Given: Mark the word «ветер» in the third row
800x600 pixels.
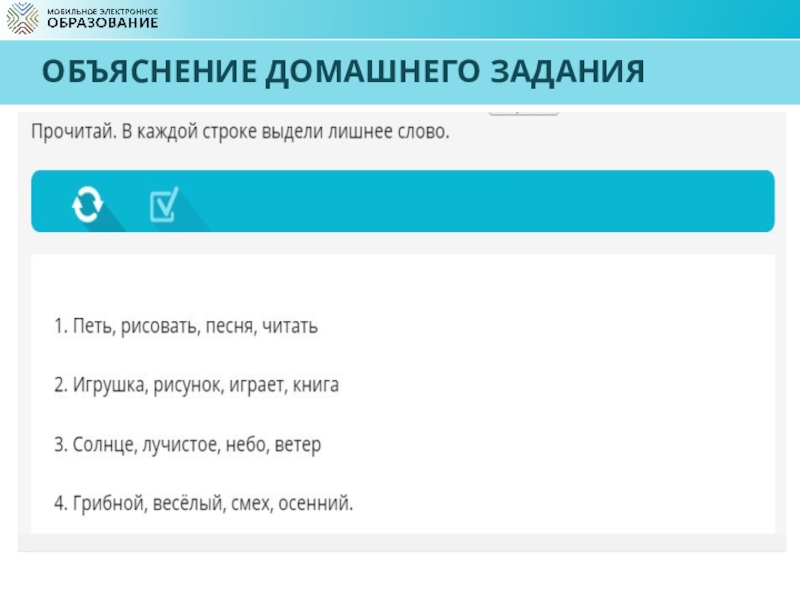Looking at the screenshot, I should pyautogui.click(x=299, y=444).
